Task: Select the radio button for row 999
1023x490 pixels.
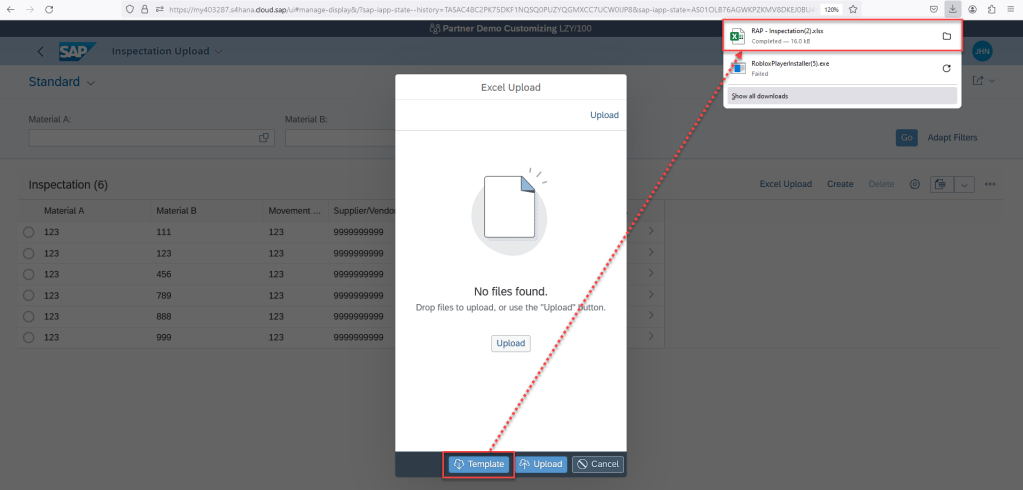Action: coord(28,337)
